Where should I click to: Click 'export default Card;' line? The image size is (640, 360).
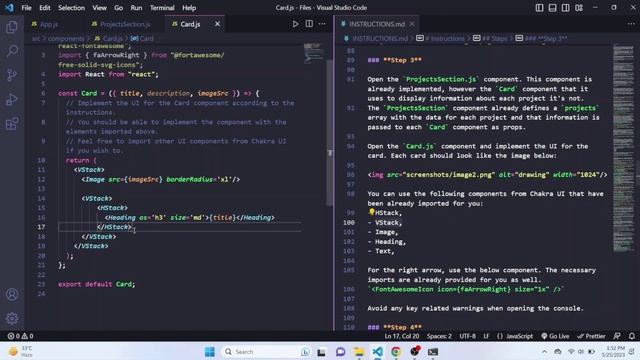[x=96, y=284]
